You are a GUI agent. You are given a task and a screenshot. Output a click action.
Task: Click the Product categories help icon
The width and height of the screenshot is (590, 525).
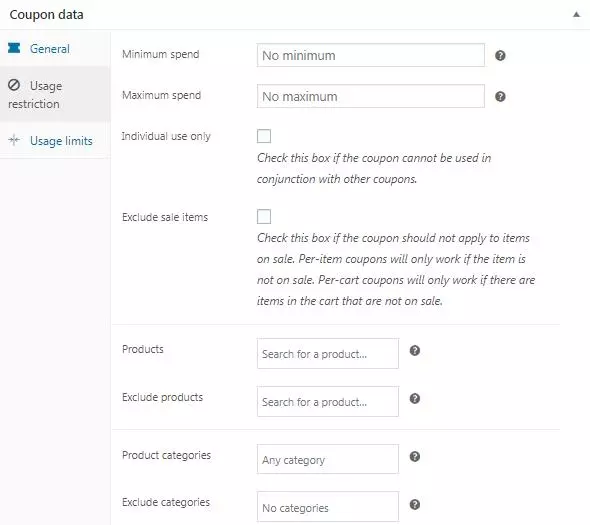pos(415,457)
